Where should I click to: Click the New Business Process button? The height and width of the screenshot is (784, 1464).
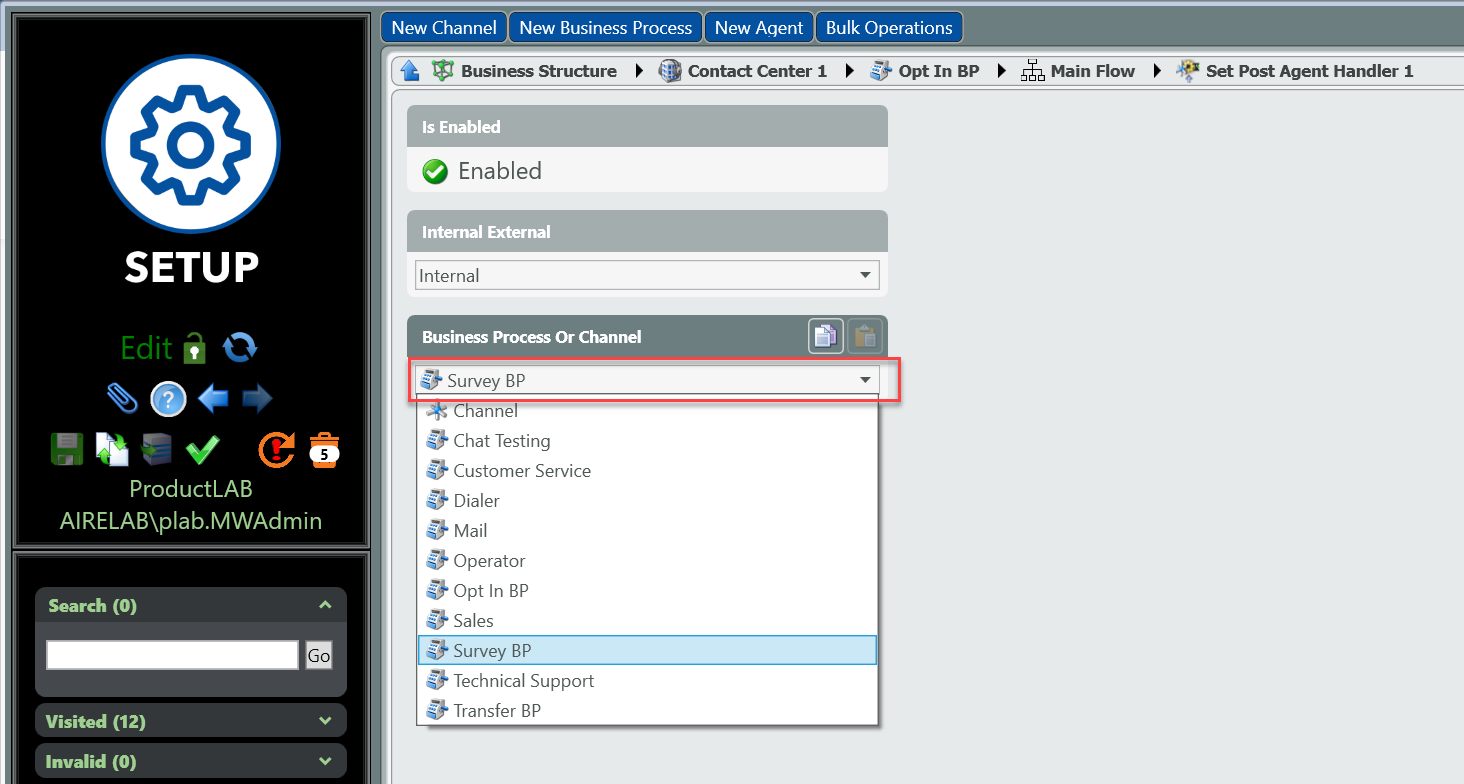pyautogui.click(x=606, y=28)
